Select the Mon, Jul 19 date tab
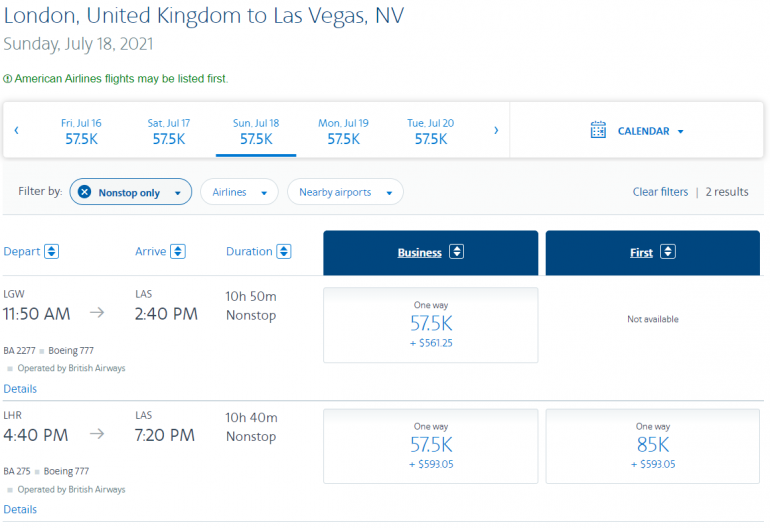Image resolution: width=770 pixels, height=528 pixels. pyautogui.click(x=343, y=132)
